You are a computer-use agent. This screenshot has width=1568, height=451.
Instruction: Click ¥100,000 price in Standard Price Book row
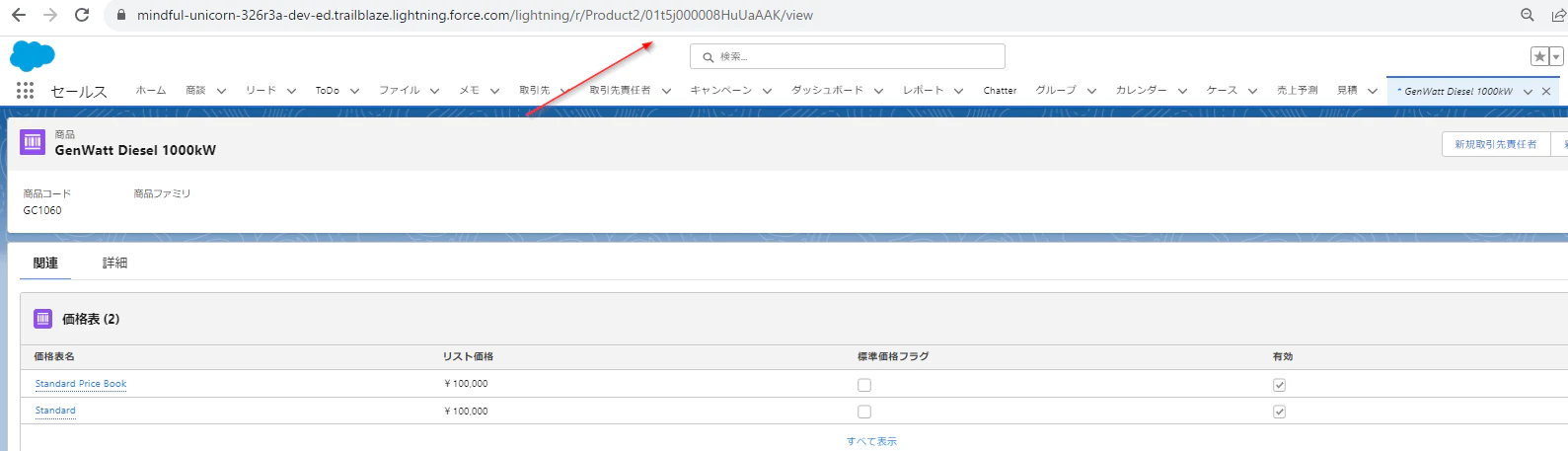point(466,384)
